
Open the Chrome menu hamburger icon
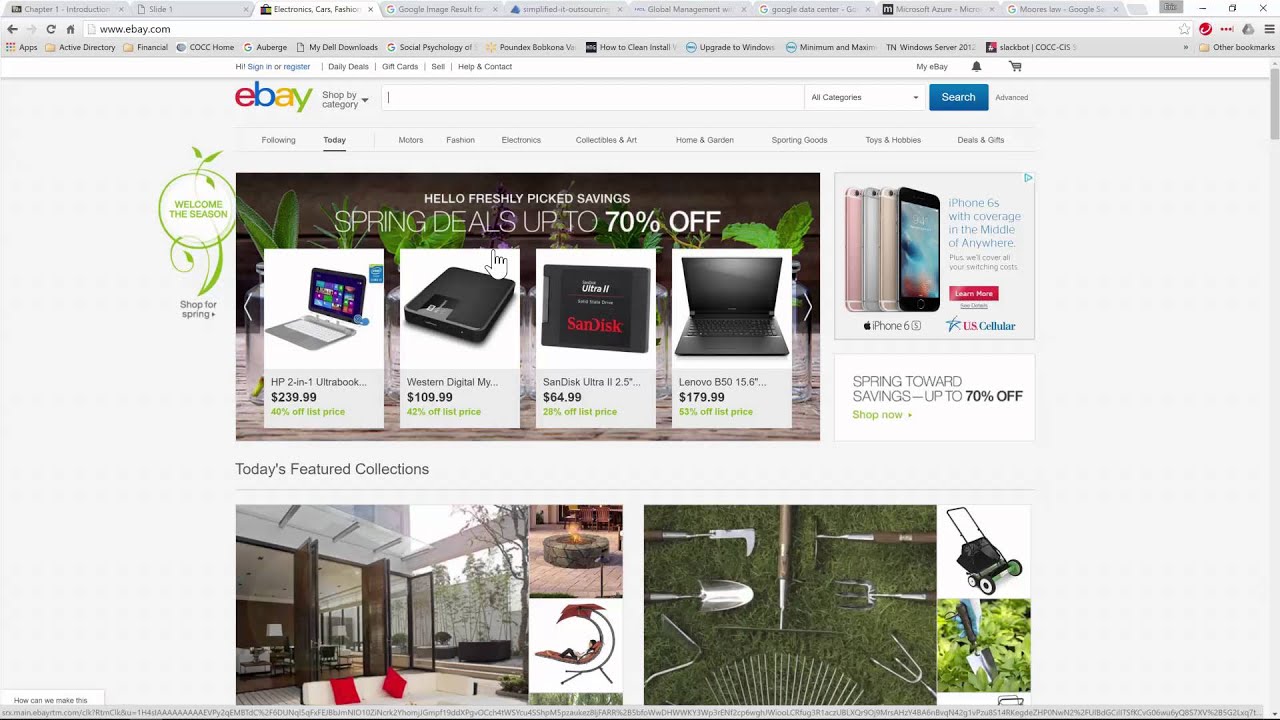1269,29
